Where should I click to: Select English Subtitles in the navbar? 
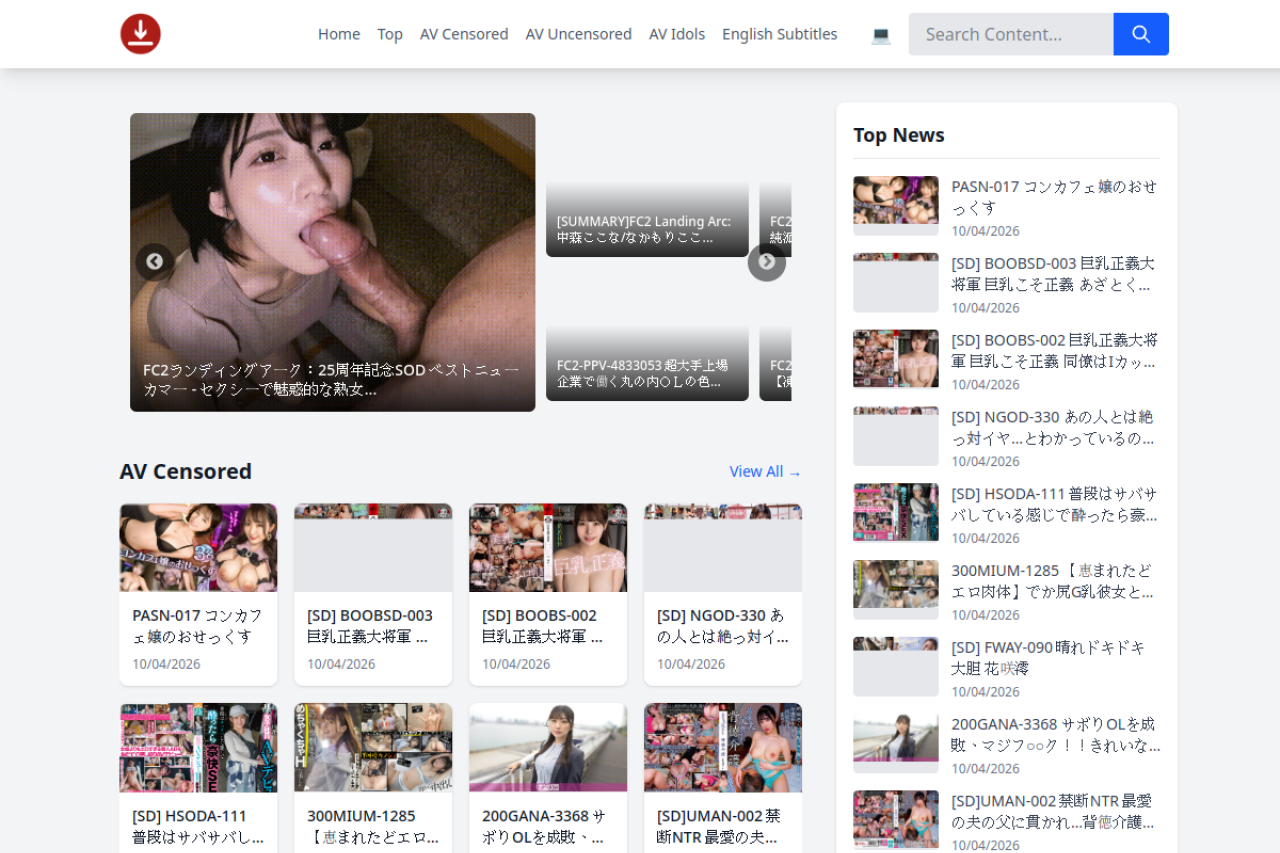780,34
